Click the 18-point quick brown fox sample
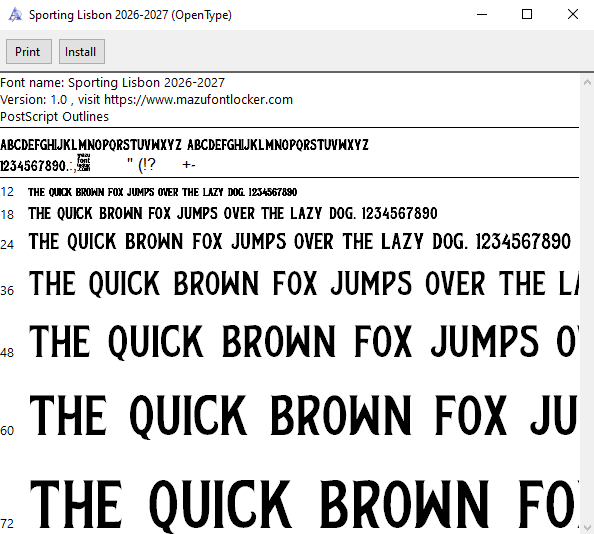594x534 pixels. click(233, 214)
